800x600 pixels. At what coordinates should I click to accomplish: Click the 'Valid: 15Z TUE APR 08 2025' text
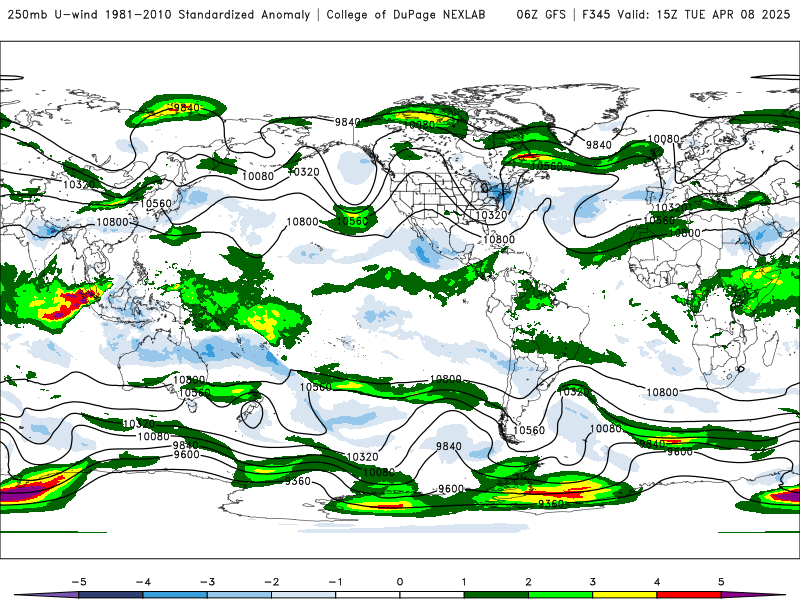pos(704,14)
